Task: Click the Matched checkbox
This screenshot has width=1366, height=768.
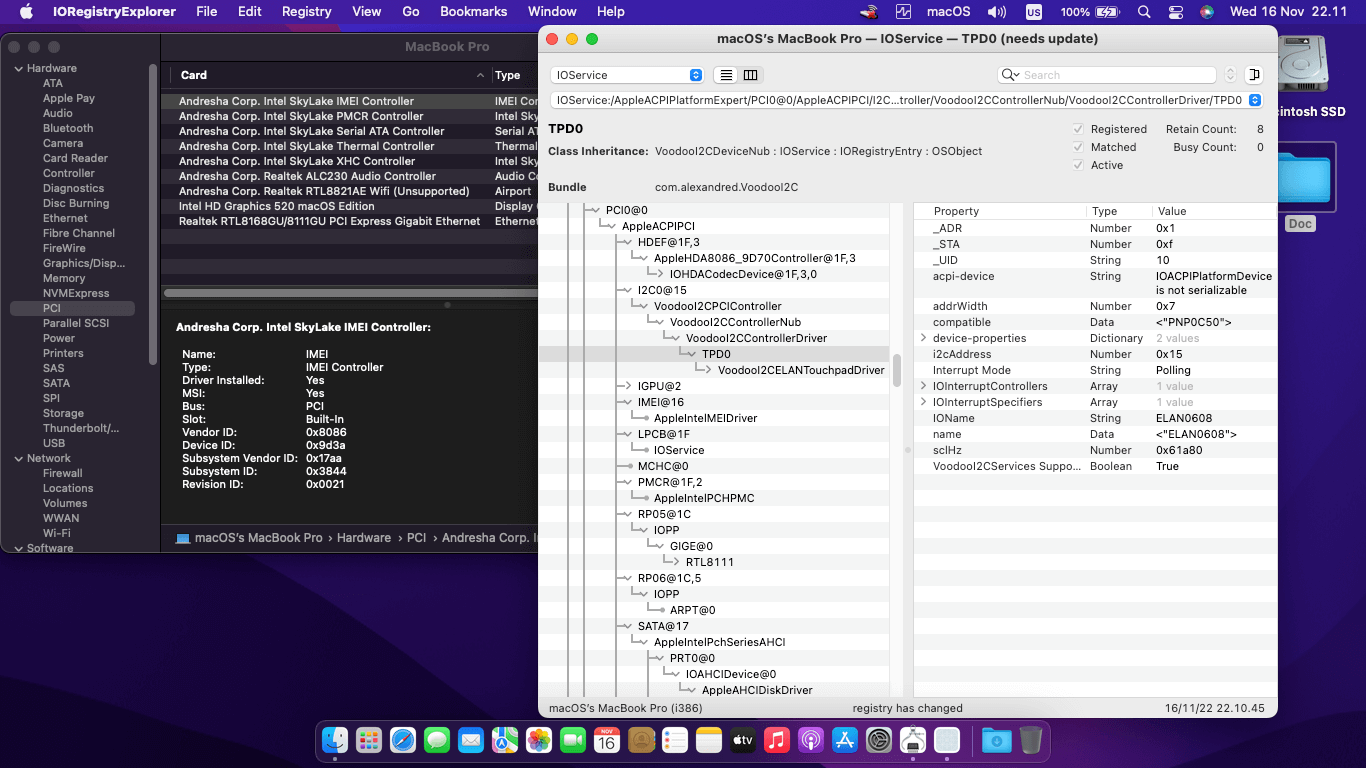Action: point(1078,147)
